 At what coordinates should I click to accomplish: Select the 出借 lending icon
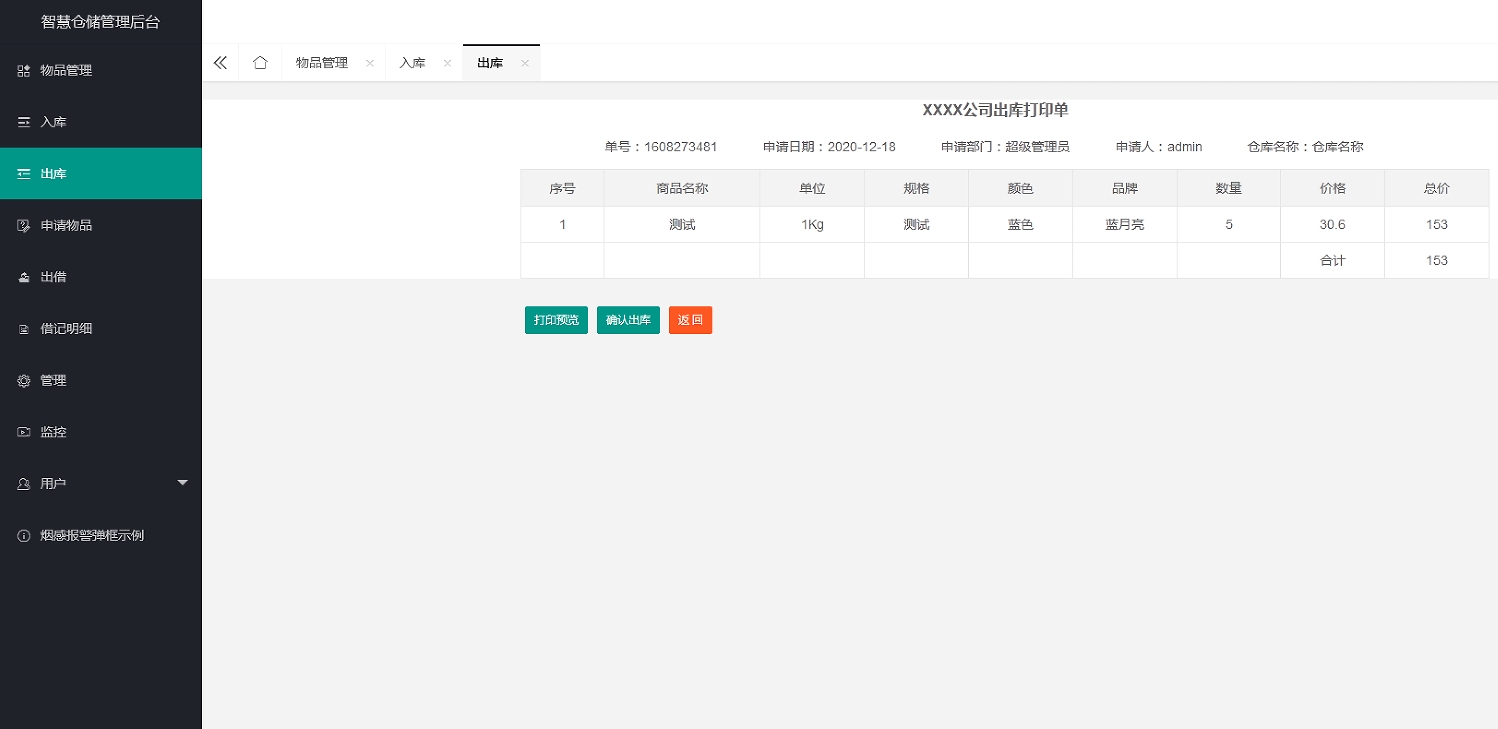pyautogui.click(x=24, y=277)
